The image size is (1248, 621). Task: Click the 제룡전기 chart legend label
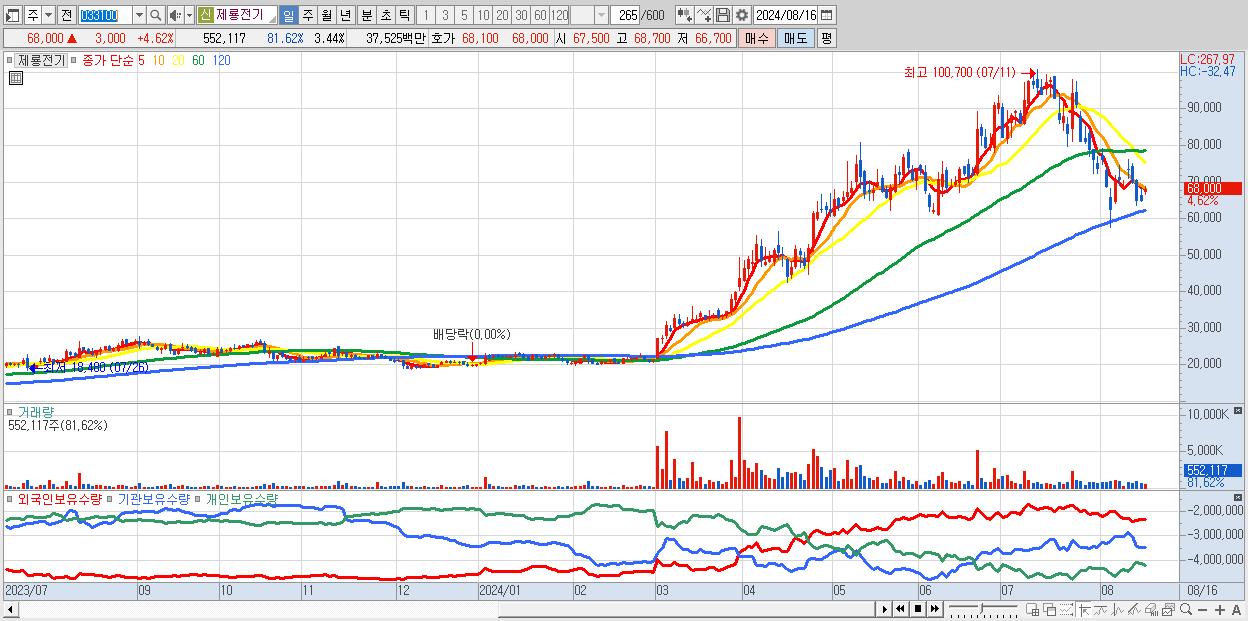[x=41, y=60]
